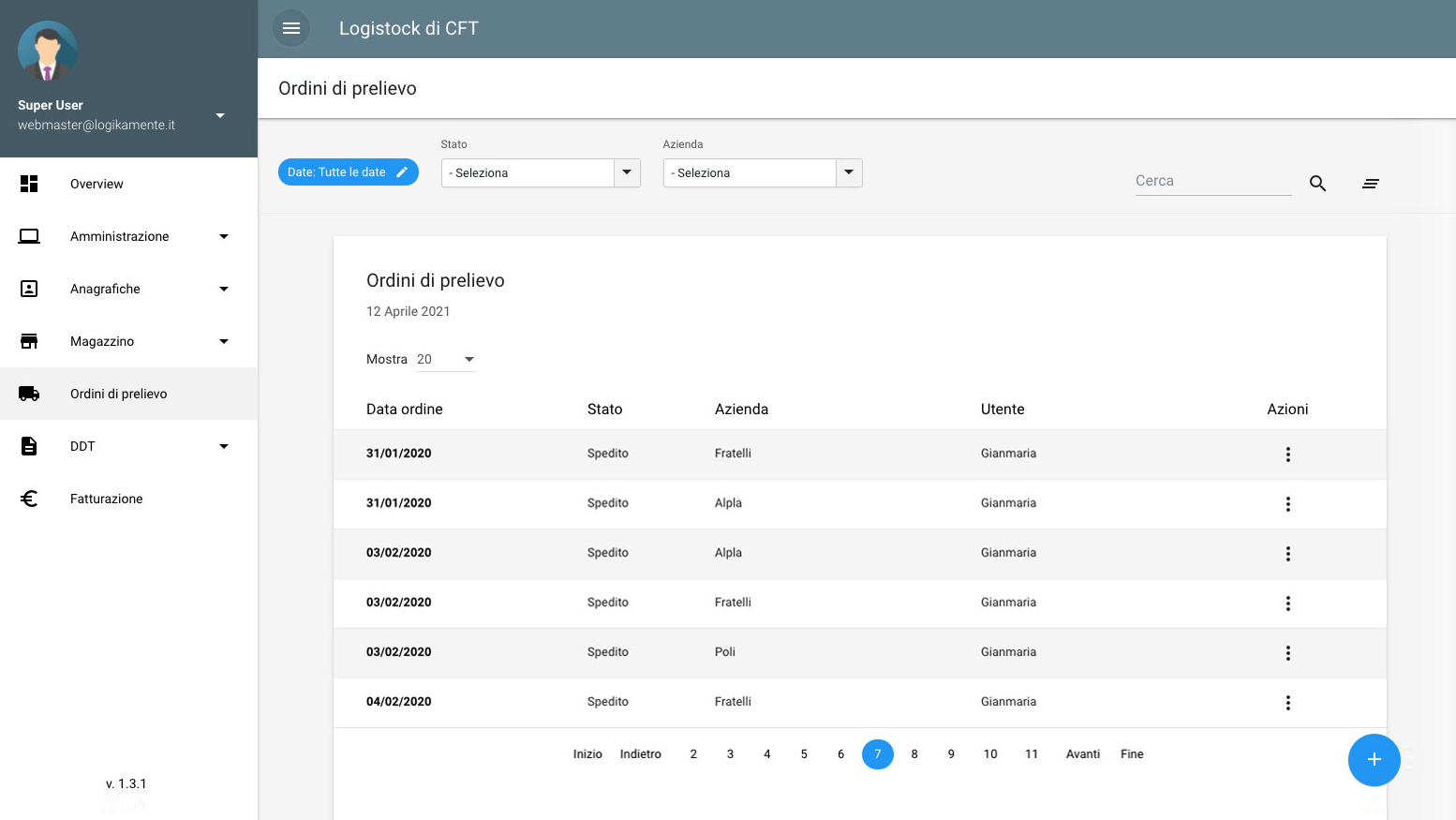The image size is (1456, 820).
Task: Select Ordini di prelievo in sidebar
Action: [x=129, y=394]
